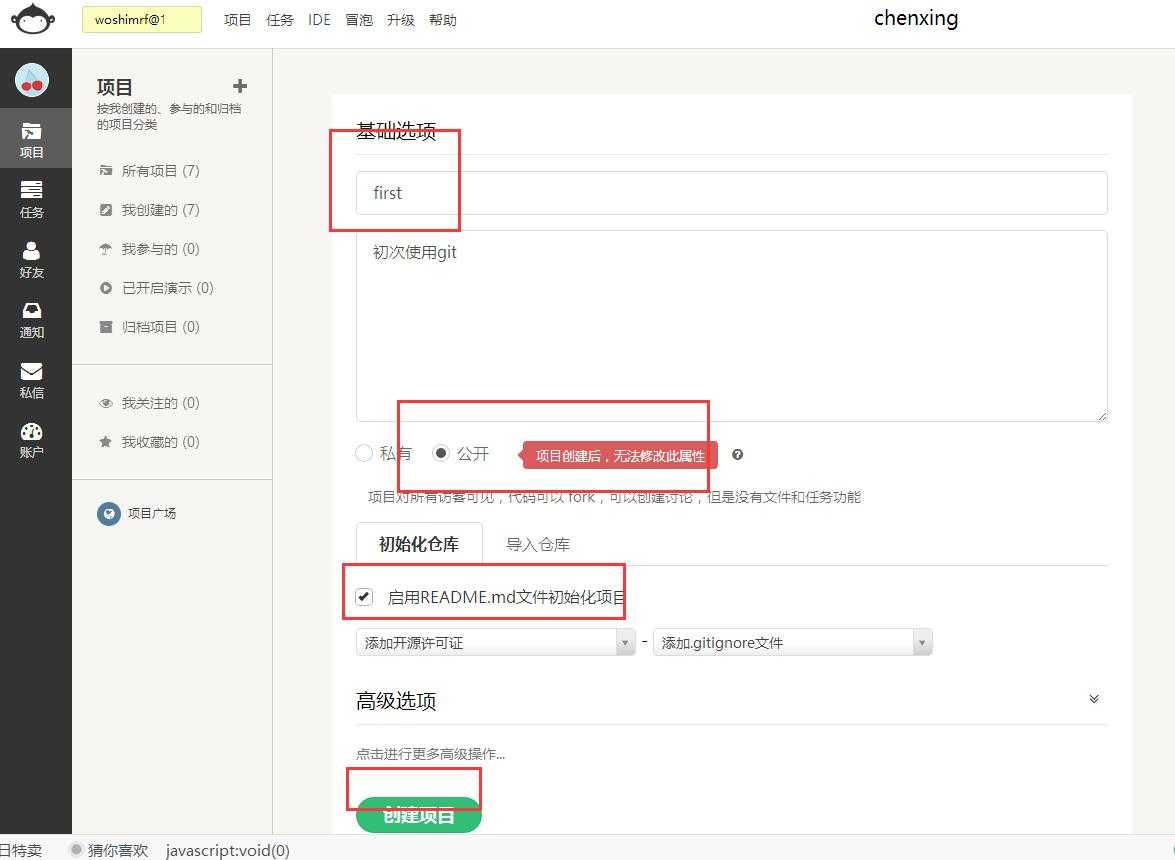Open the cherry user avatar

click(32, 80)
